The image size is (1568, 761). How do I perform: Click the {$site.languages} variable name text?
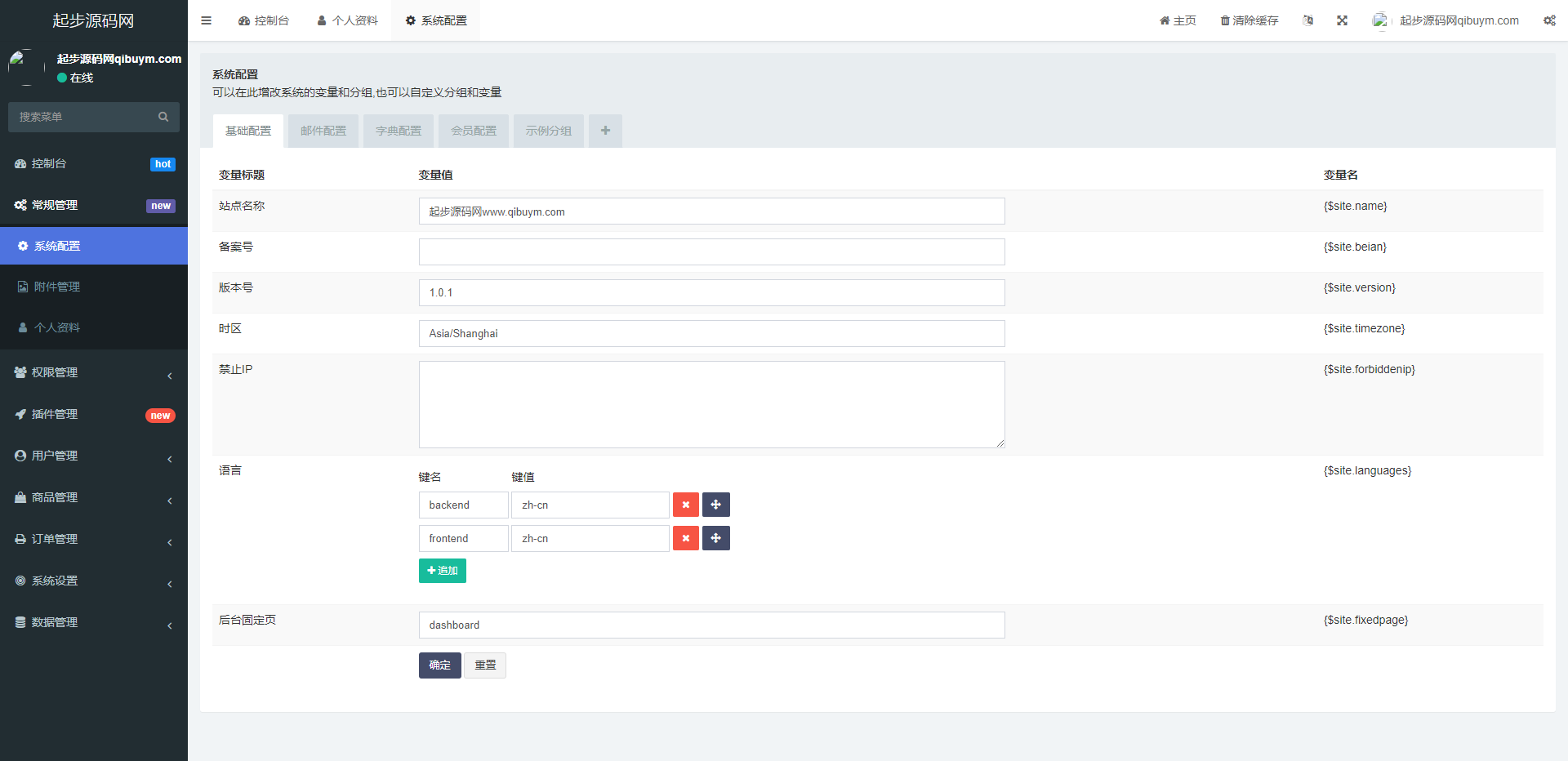click(x=1368, y=471)
